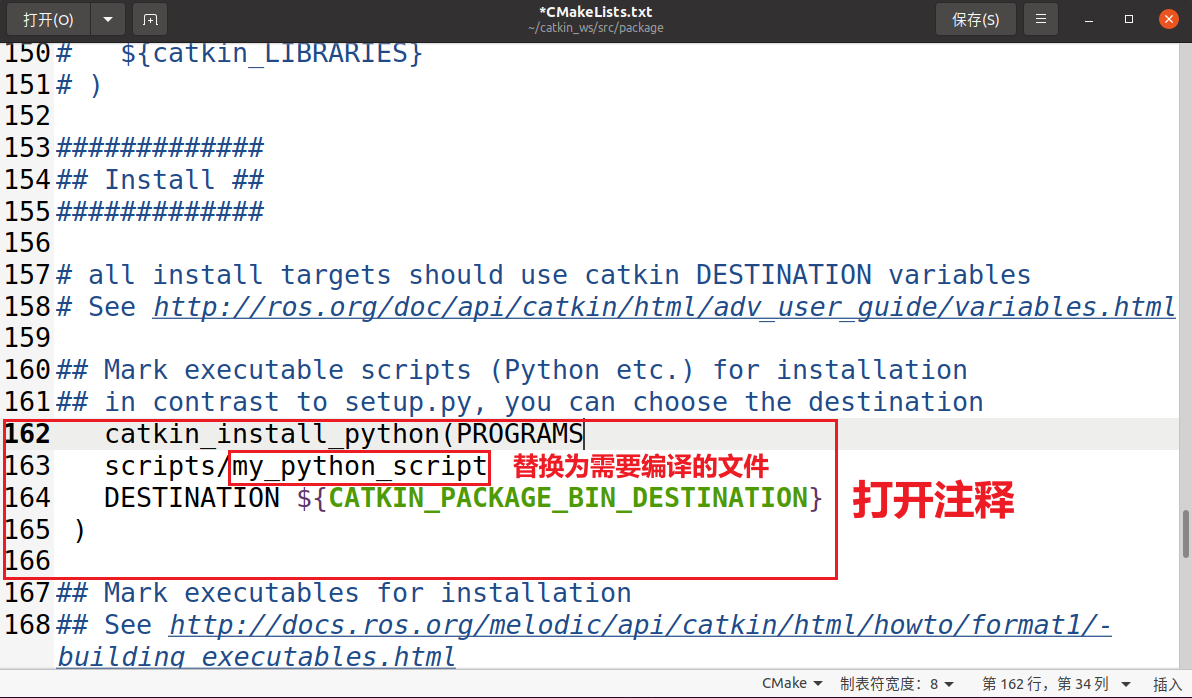Expand the recent files arrow beside 打开

(x=107, y=19)
